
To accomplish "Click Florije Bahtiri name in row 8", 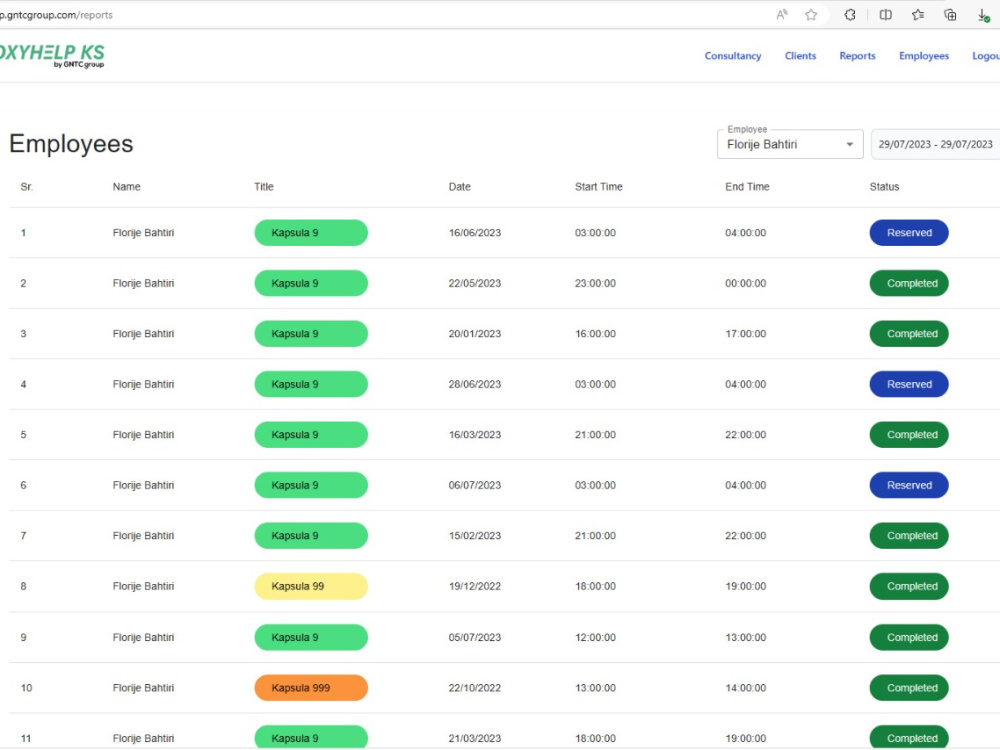I will (143, 586).
